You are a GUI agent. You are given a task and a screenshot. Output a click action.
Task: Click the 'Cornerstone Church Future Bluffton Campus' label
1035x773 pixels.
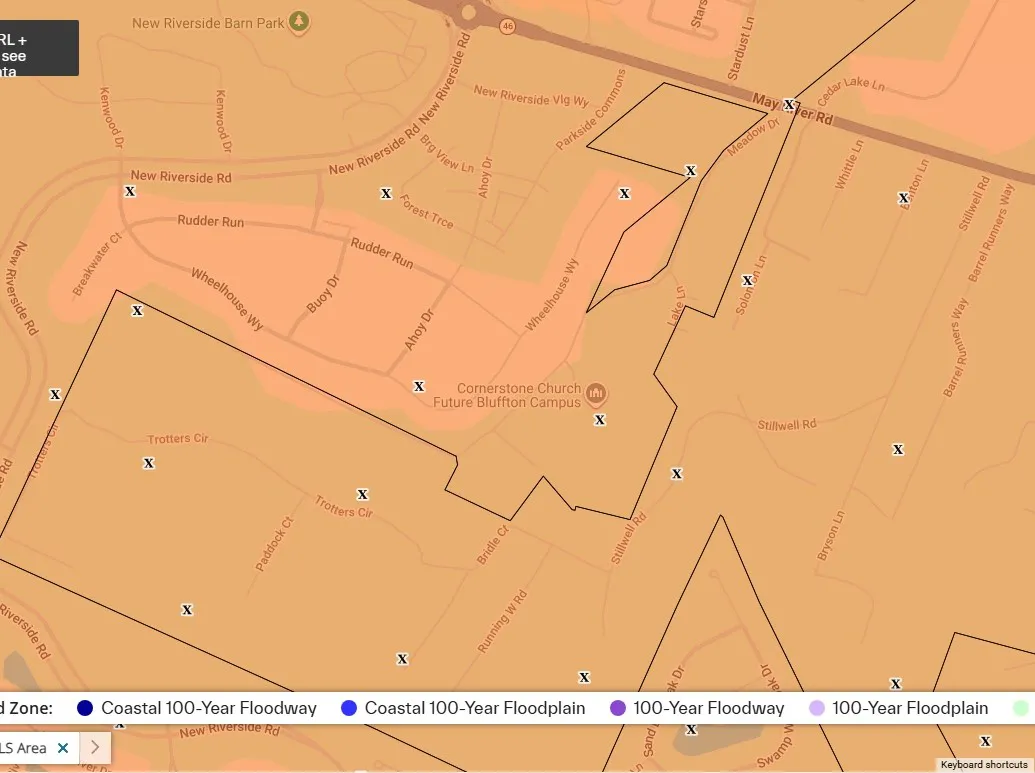[x=507, y=395]
